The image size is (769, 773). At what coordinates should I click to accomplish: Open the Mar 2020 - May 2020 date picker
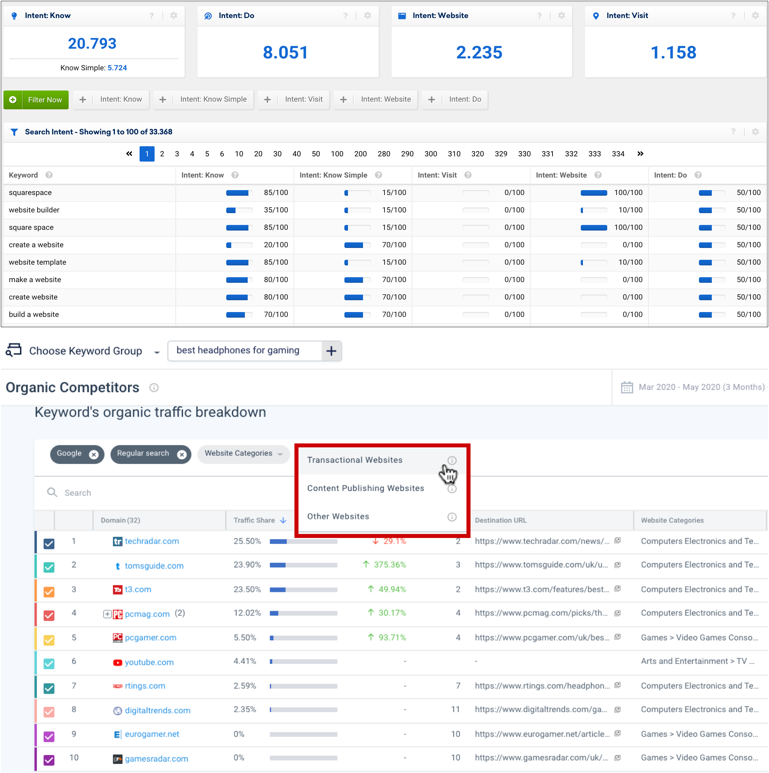point(693,387)
